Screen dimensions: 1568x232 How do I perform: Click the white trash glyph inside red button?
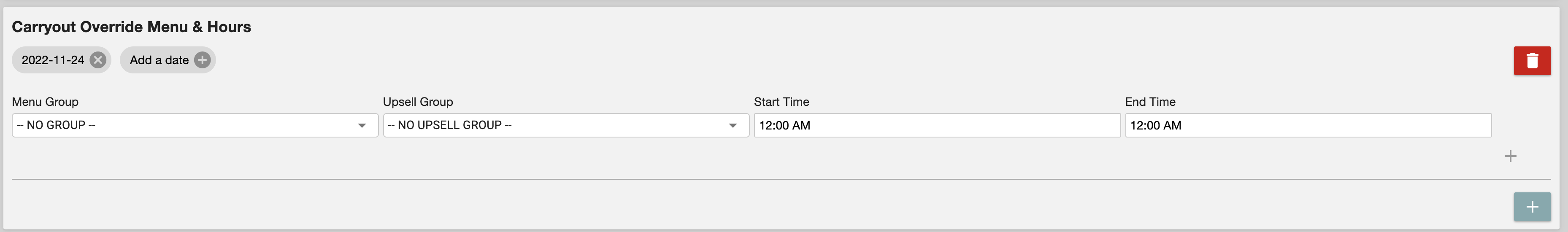(1531, 61)
